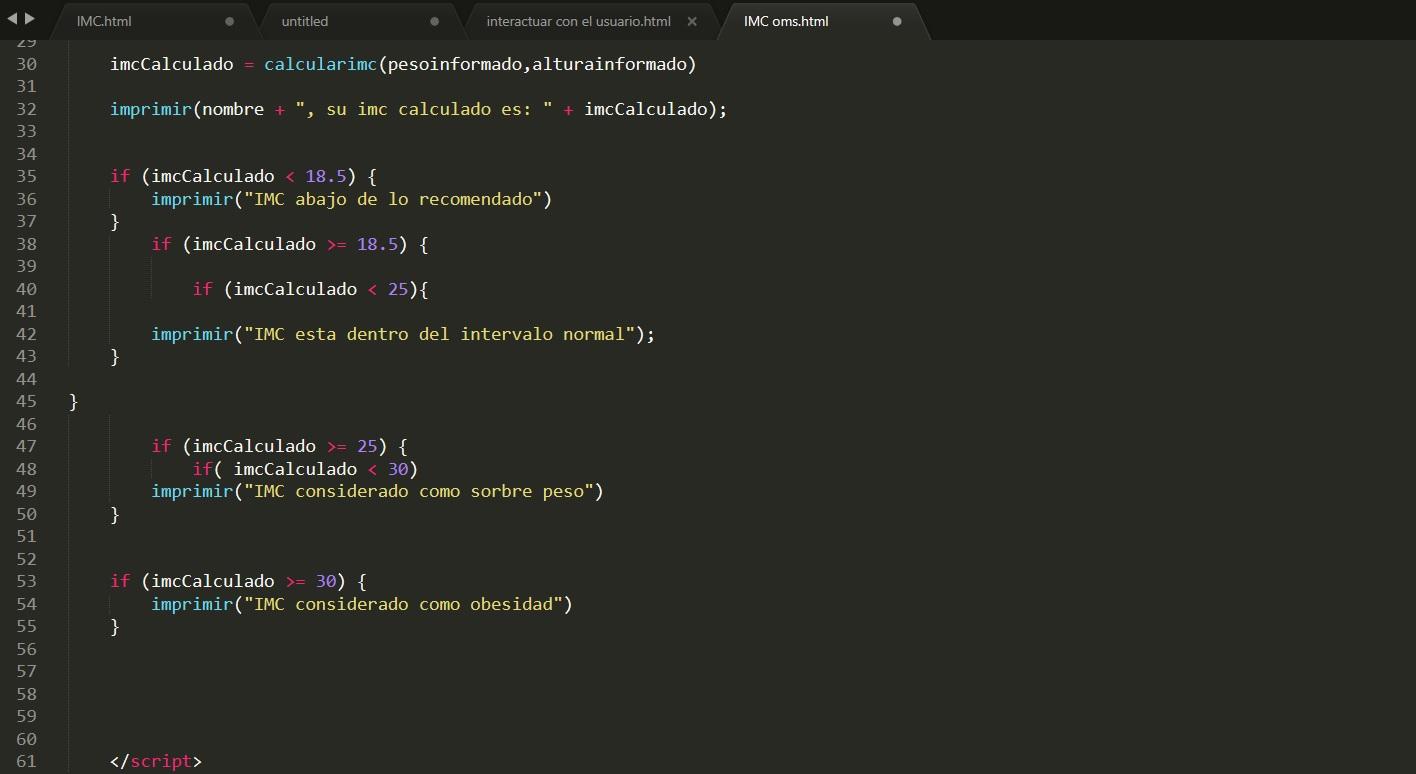
Task: Go to previous tab with left arrow
Action: coord(12,18)
